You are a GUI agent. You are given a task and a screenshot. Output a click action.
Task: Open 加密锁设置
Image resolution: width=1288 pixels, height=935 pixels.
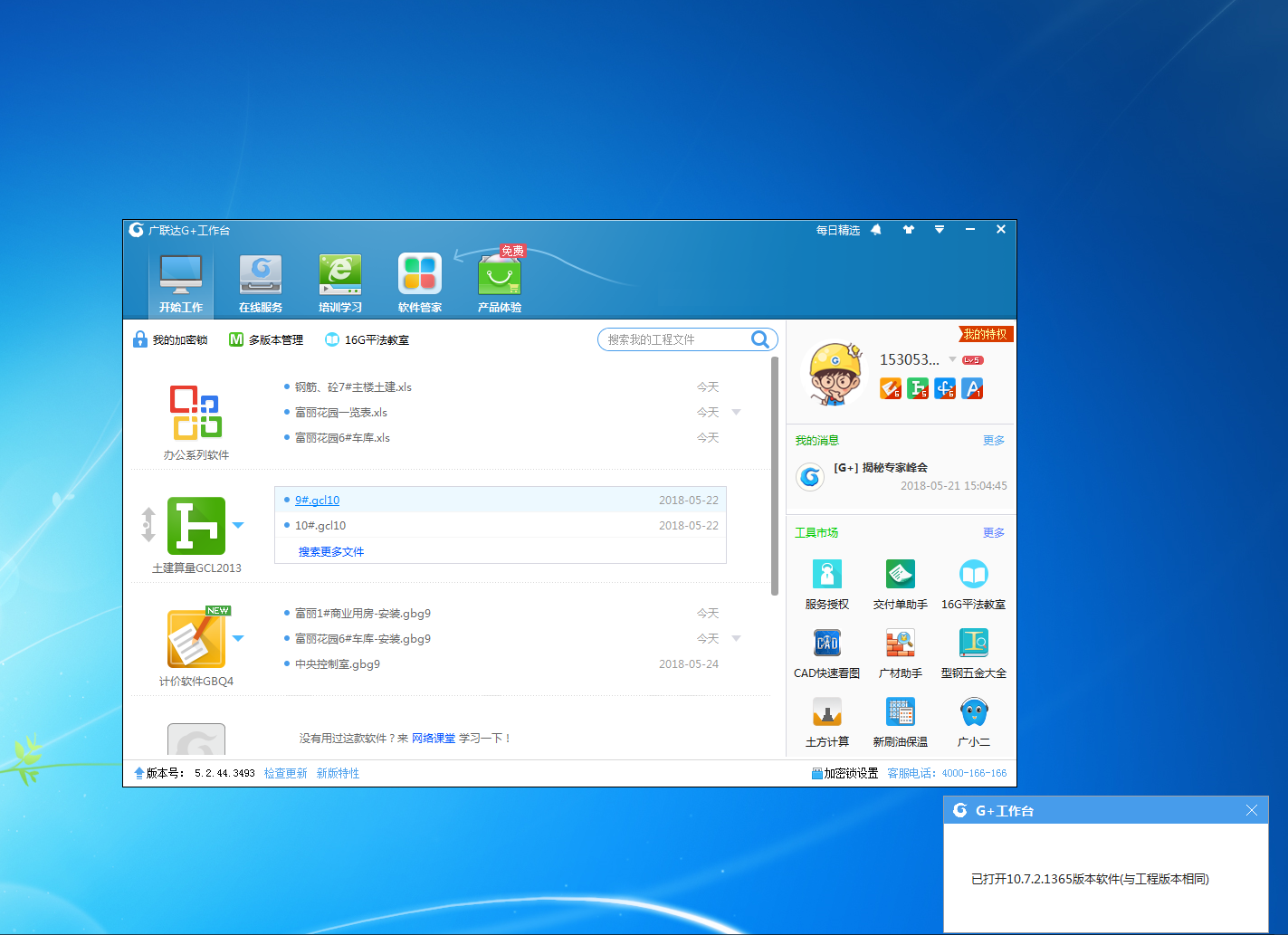844,773
